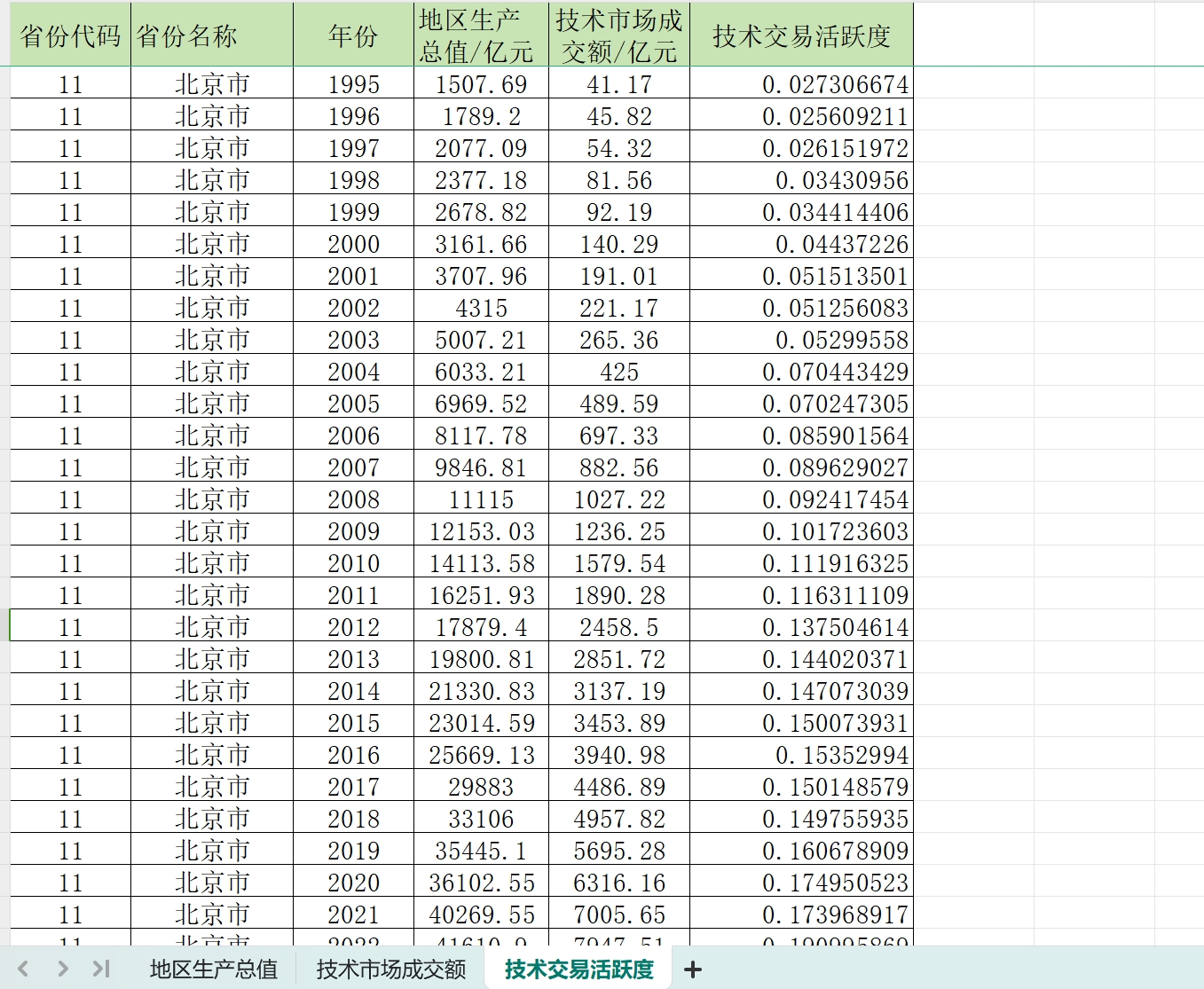
Task: Select cell with value 92.19
Action: click(619, 212)
